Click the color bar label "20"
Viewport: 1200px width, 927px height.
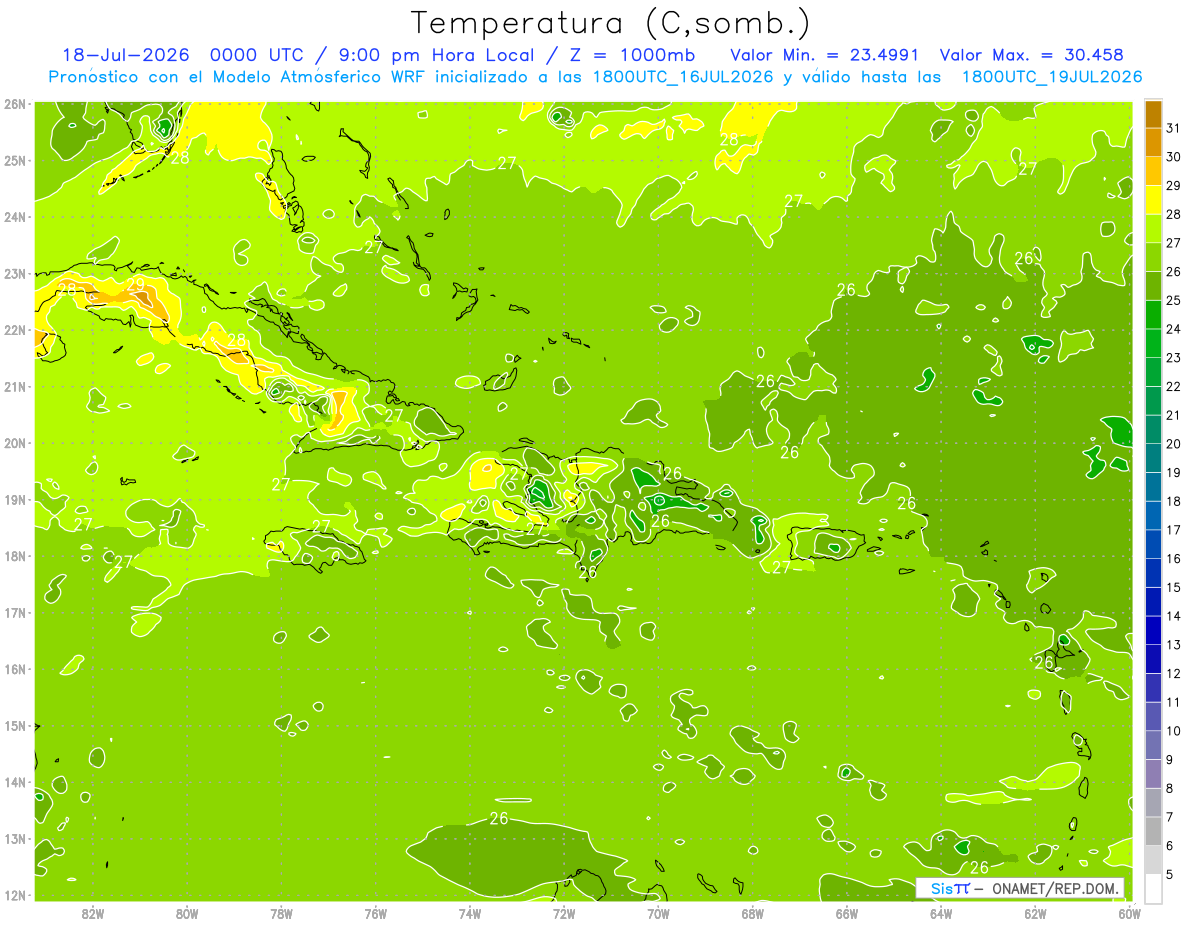(1174, 444)
